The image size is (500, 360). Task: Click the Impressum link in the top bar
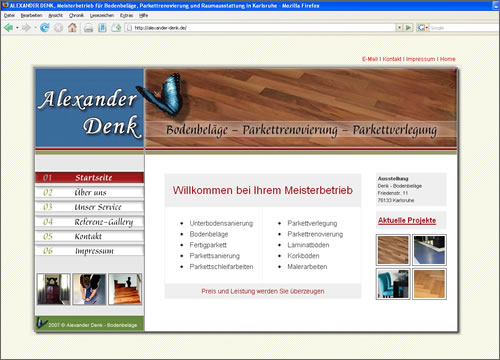tap(420, 59)
